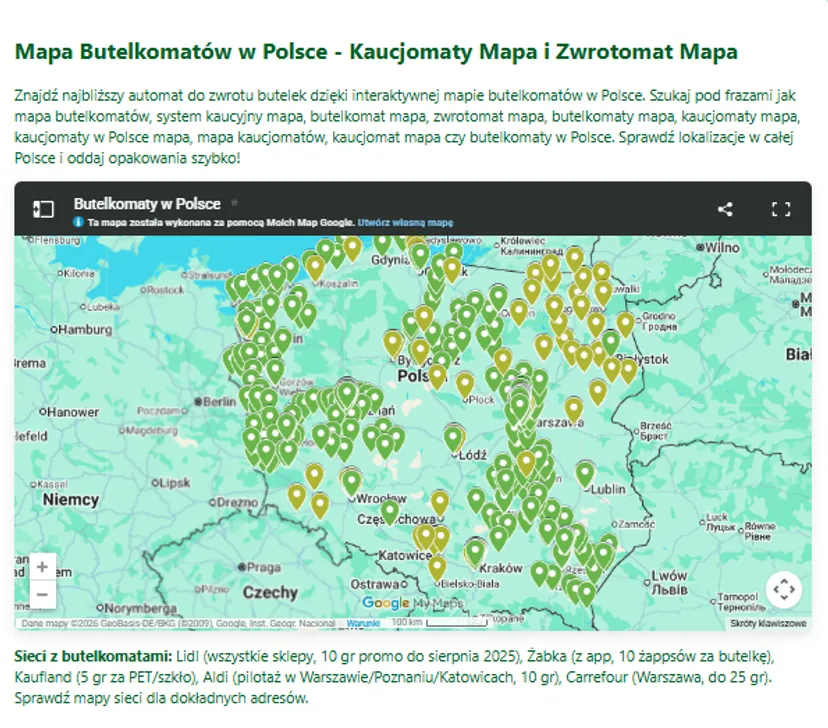Click the Google My Maps logo

pos(413,602)
